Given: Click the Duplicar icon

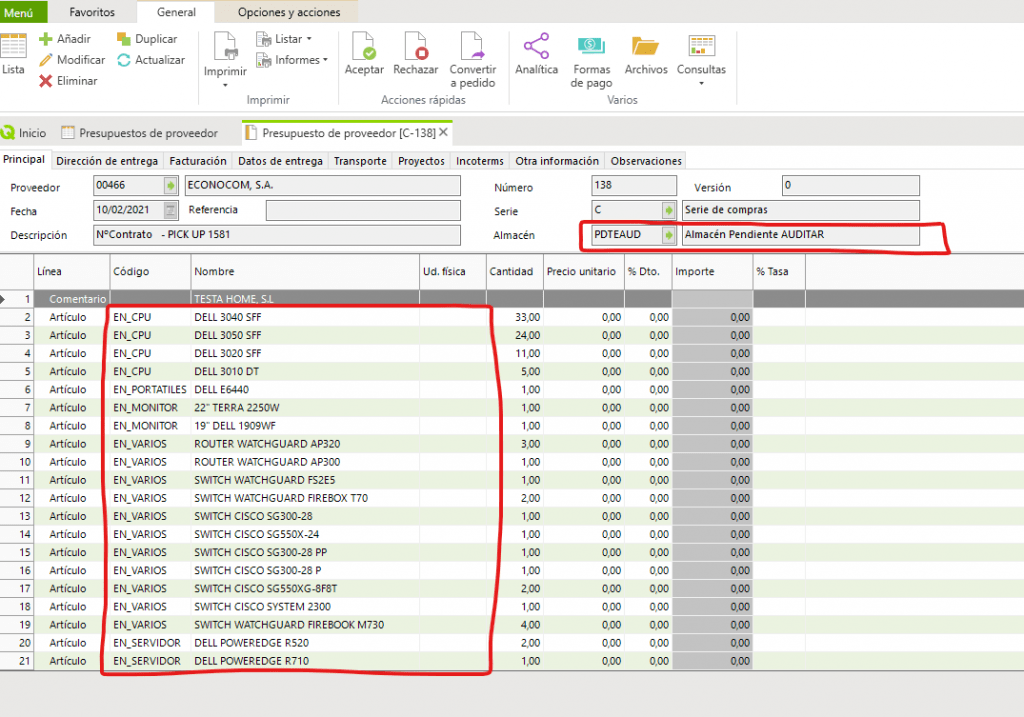Looking at the screenshot, I should tap(123, 39).
